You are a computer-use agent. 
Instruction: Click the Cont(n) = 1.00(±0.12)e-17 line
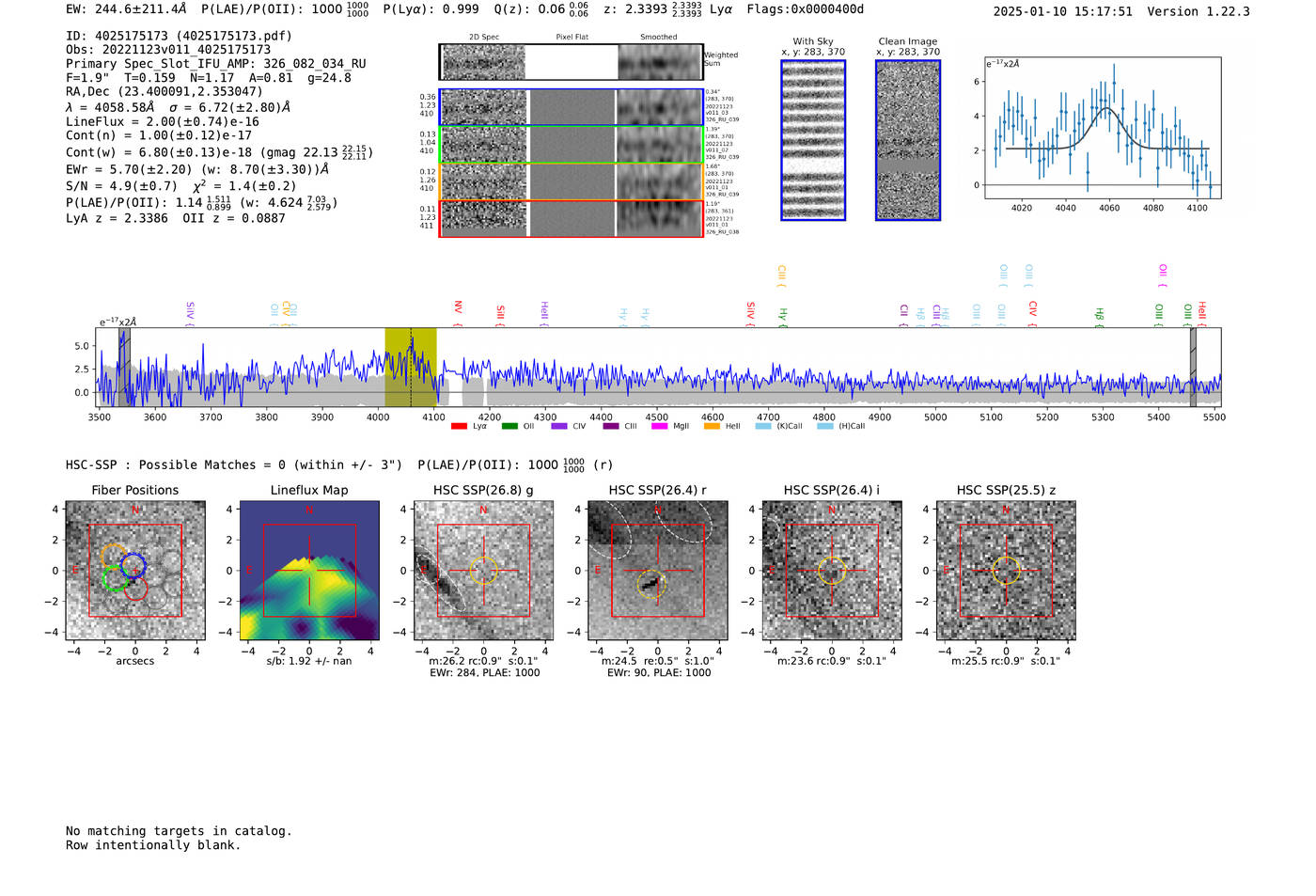click(159, 136)
